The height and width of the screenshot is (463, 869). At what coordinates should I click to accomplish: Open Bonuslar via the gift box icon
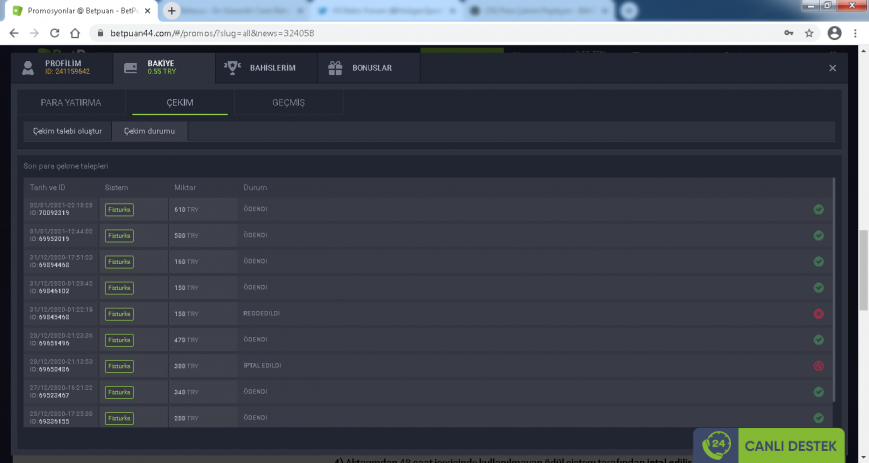click(335, 68)
